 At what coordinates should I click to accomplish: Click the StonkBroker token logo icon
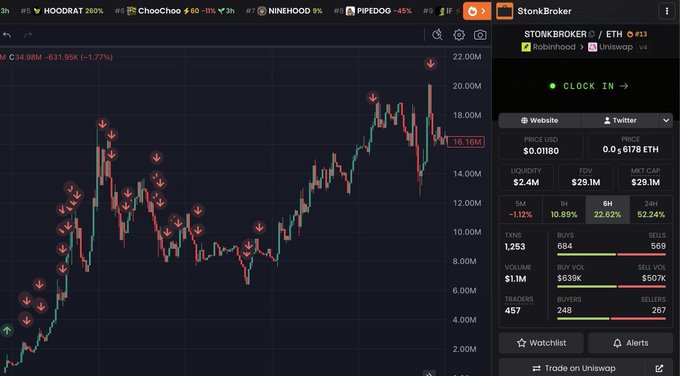click(x=504, y=11)
